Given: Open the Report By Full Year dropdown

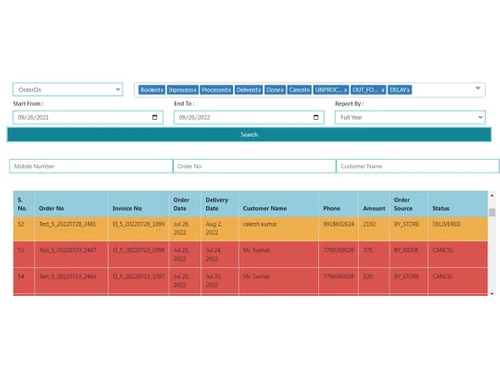Looking at the screenshot, I should (x=410, y=117).
